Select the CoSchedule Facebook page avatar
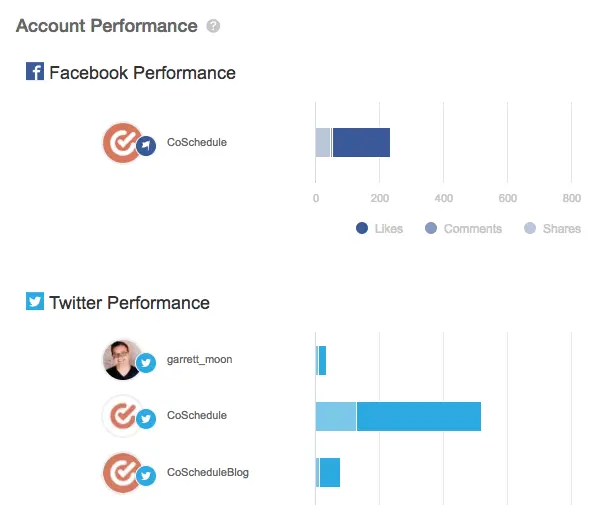This screenshot has height=505, width=610. pyautogui.click(x=122, y=143)
